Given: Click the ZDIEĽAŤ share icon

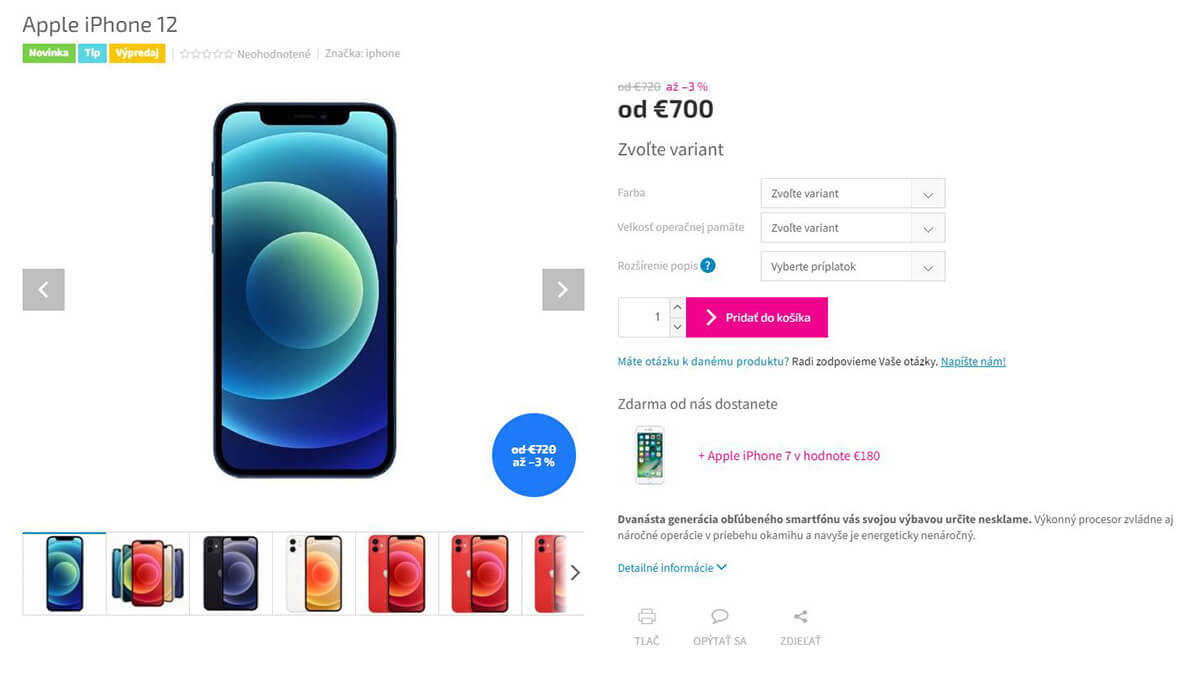Looking at the screenshot, I should (800, 616).
